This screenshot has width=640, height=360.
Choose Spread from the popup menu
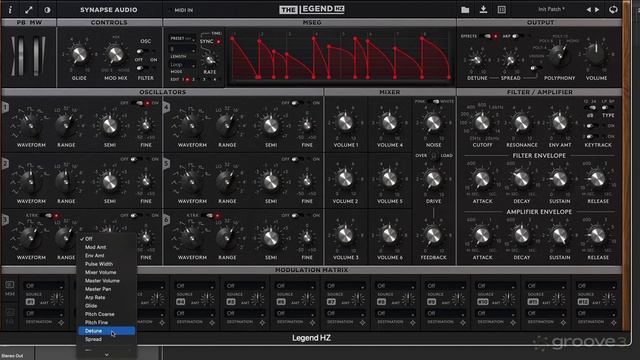tap(107, 339)
